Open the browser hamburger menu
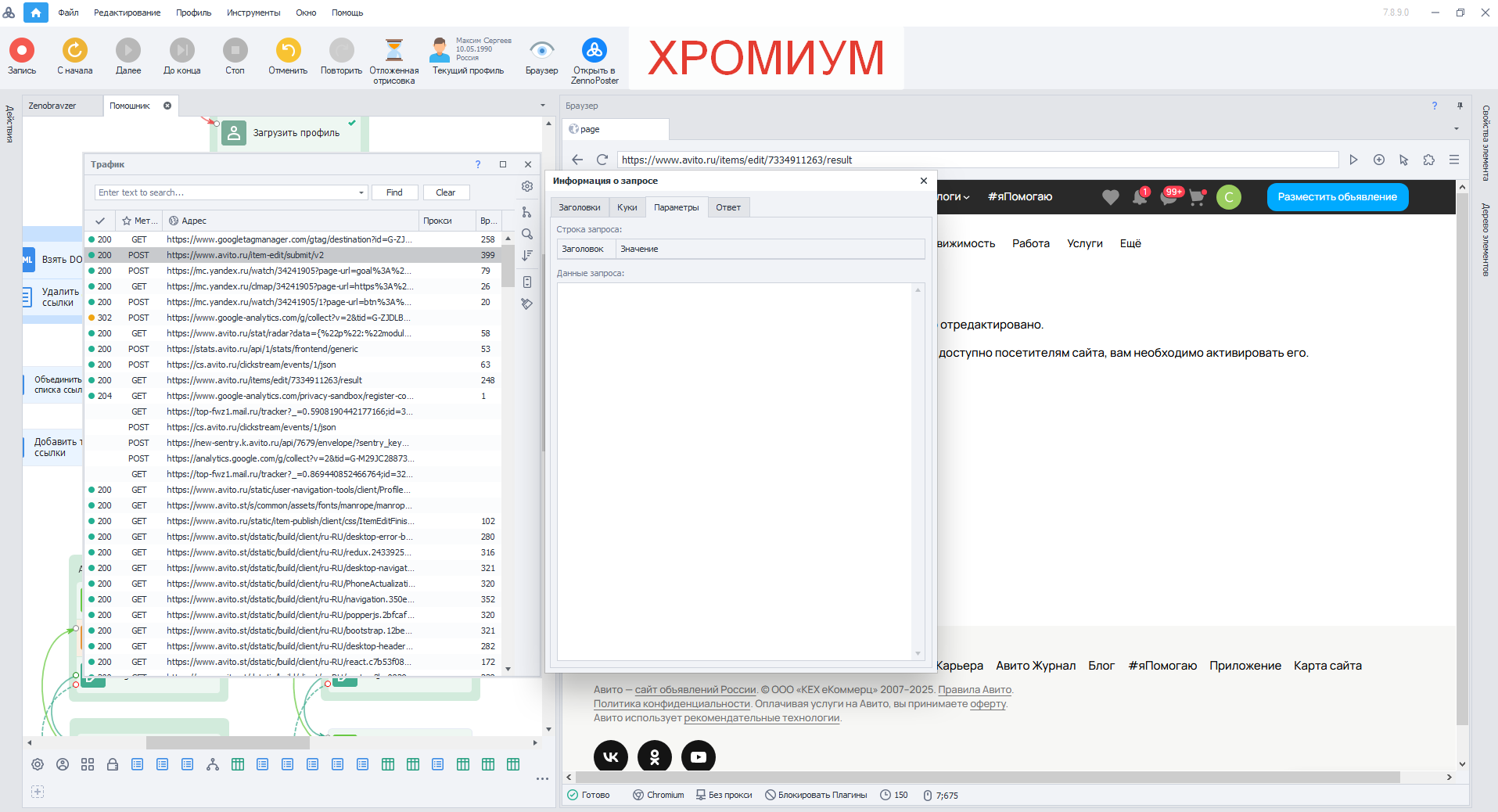This screenshot has width=1498, height=812. 1454,160
